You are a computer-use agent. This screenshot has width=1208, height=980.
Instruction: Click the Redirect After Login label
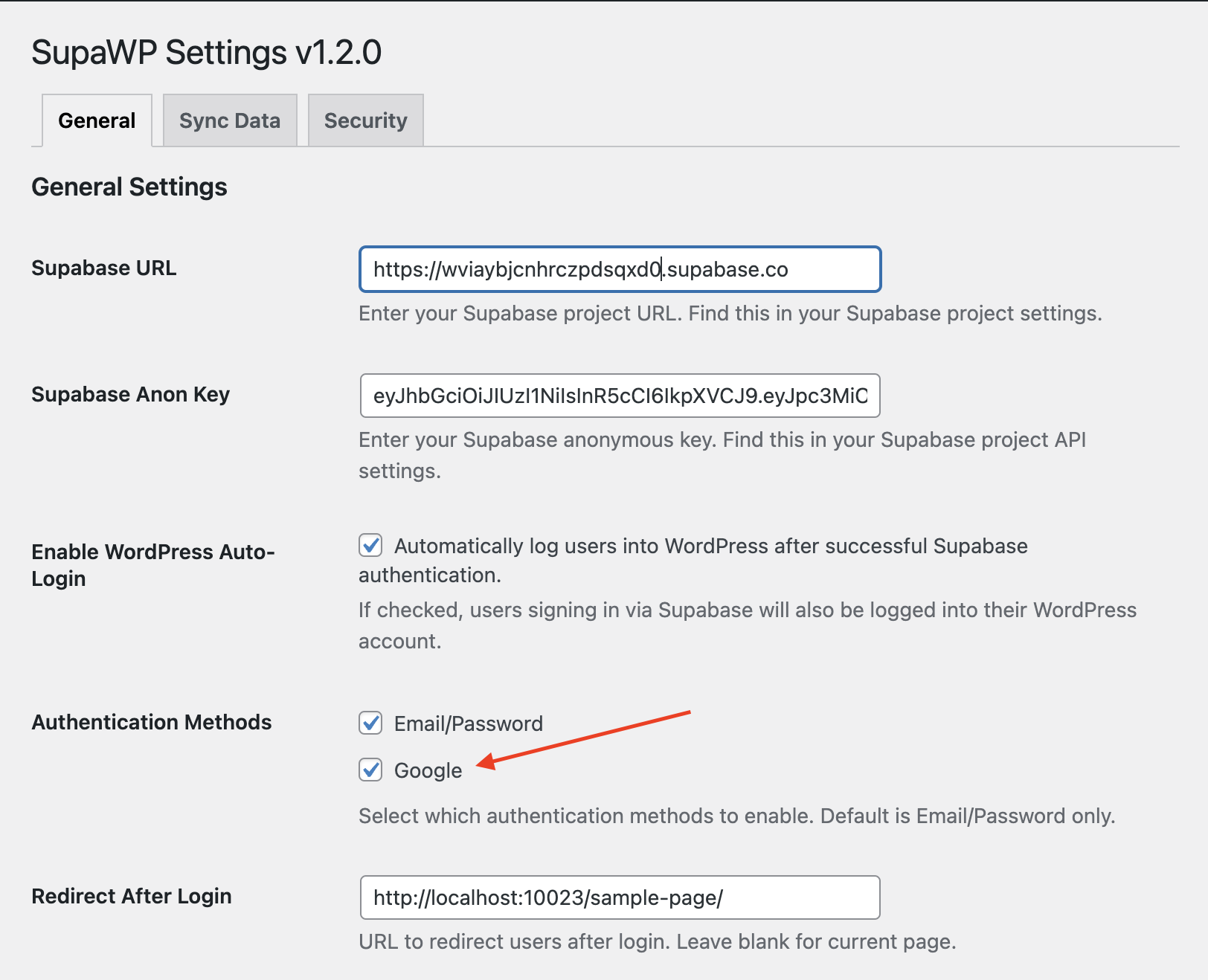coord(131,896)
